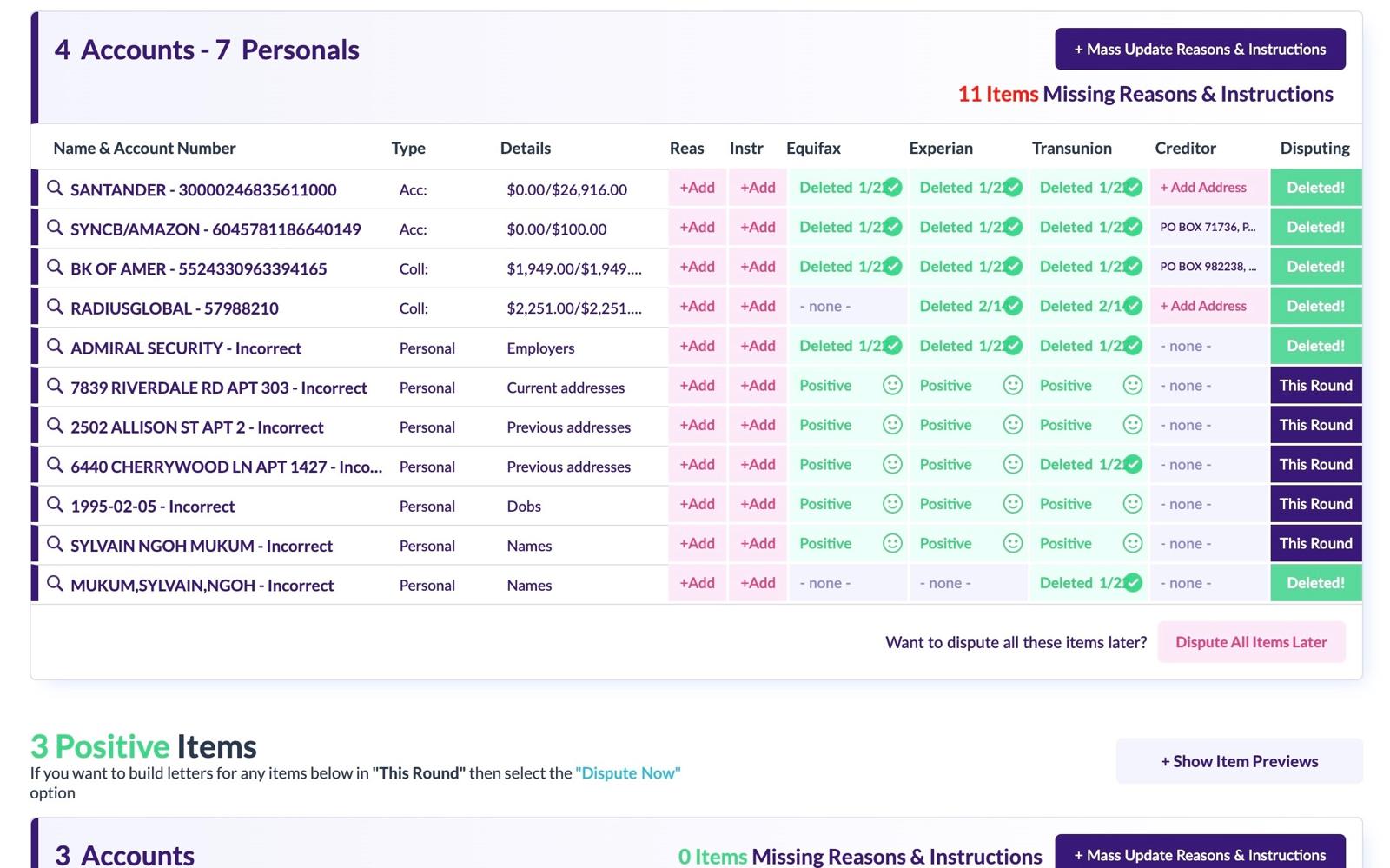Click Equifax smiley for 7839 Riverdale row
Viewport: 1390px width, 868px height.
tap(891, 385)
